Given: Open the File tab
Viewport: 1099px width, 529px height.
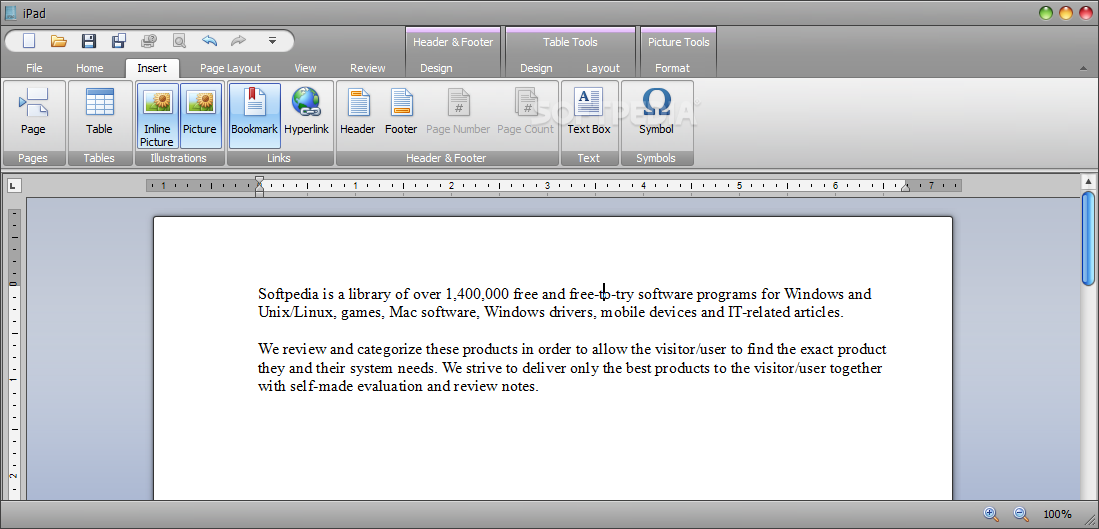Looking at the screenshot, I should pos(34,68).
